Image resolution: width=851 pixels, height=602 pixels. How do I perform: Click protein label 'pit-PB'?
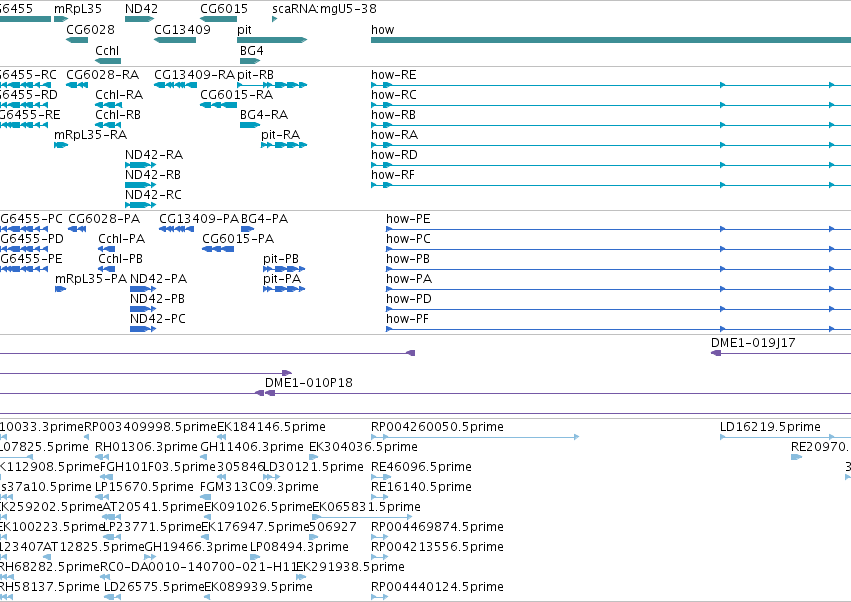281,259
